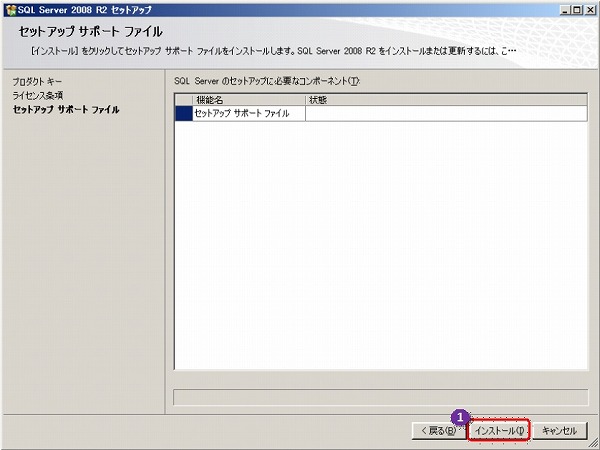Close the setup window
This screenshot has width=600, height=450.
[590, 10]
